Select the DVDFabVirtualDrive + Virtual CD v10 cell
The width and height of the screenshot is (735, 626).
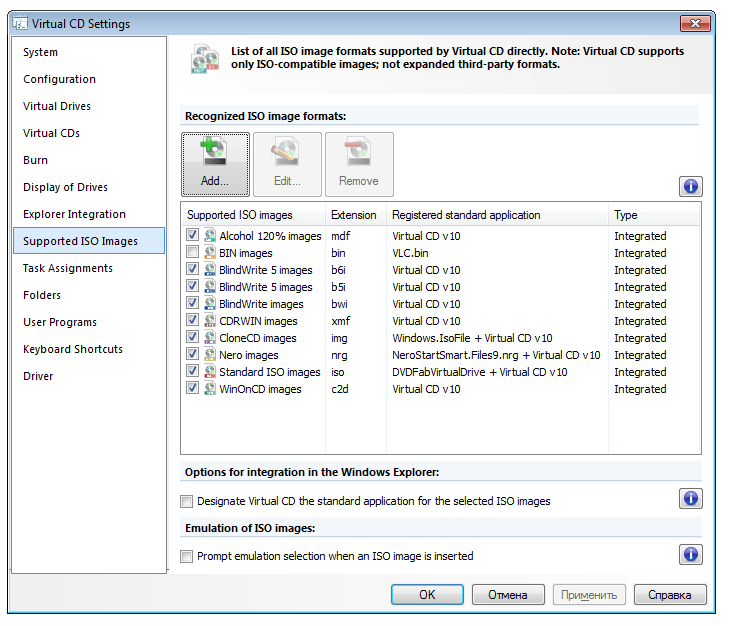coord(480,372)
